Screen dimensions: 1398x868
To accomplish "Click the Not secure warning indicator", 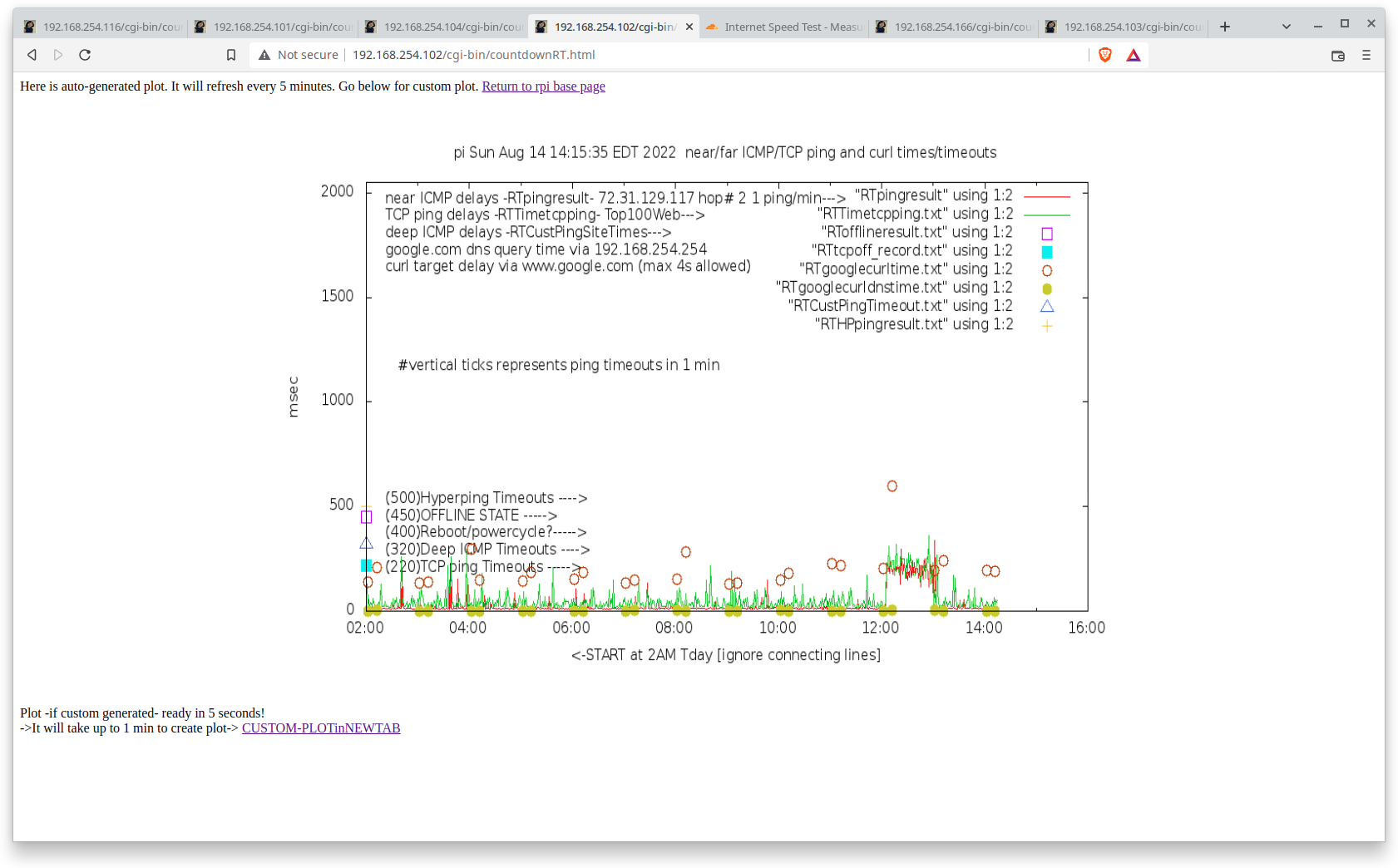I will tap(299, 55).
